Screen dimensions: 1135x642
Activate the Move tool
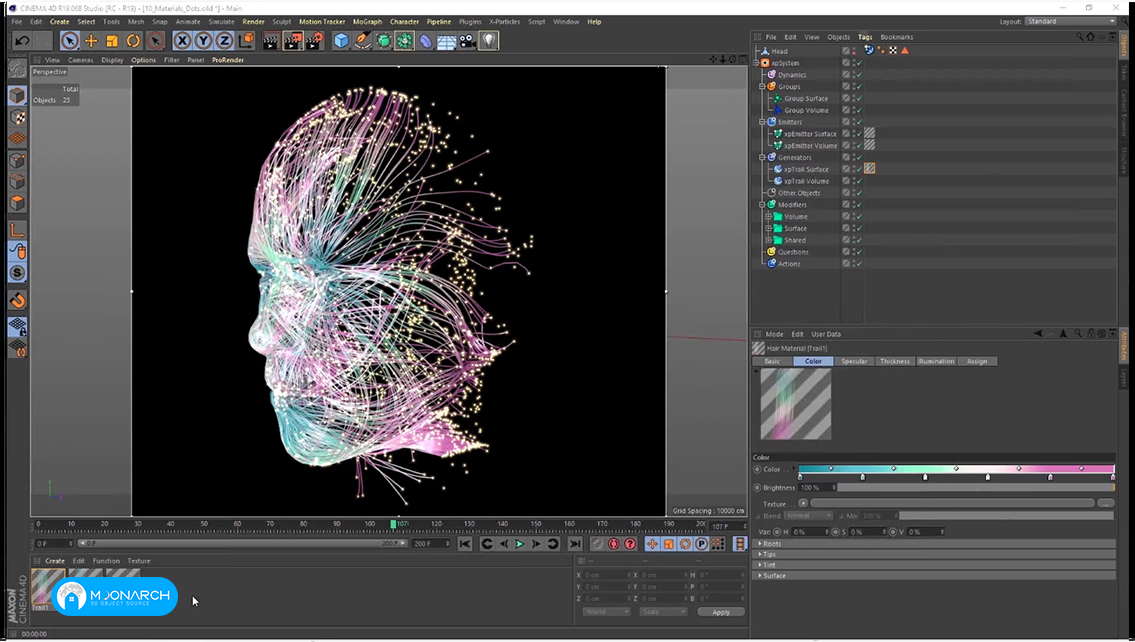(x=91, y=41)
